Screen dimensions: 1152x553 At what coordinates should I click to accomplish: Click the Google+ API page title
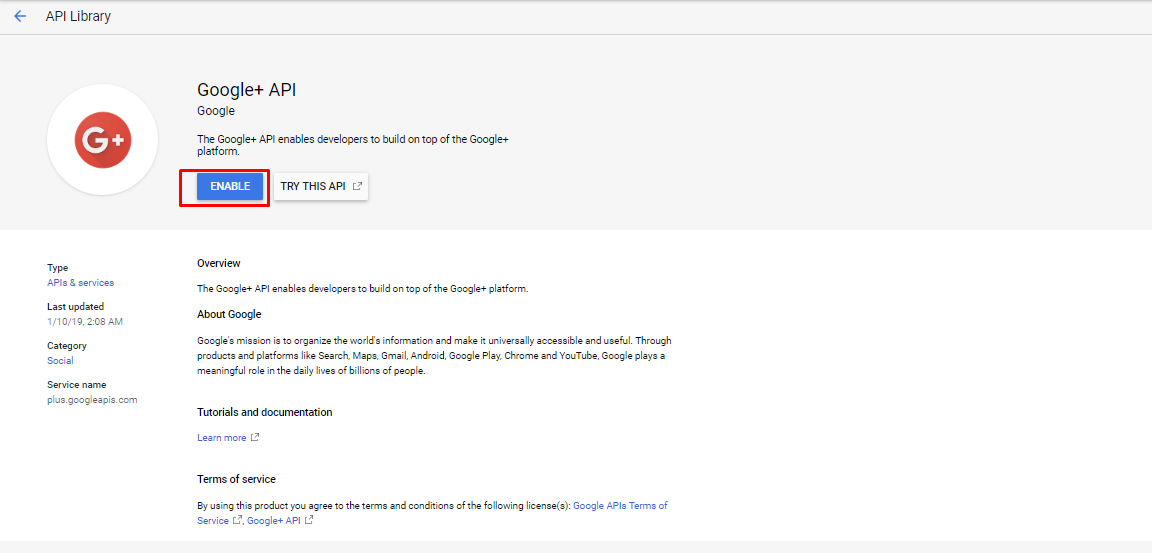(246, 90)
